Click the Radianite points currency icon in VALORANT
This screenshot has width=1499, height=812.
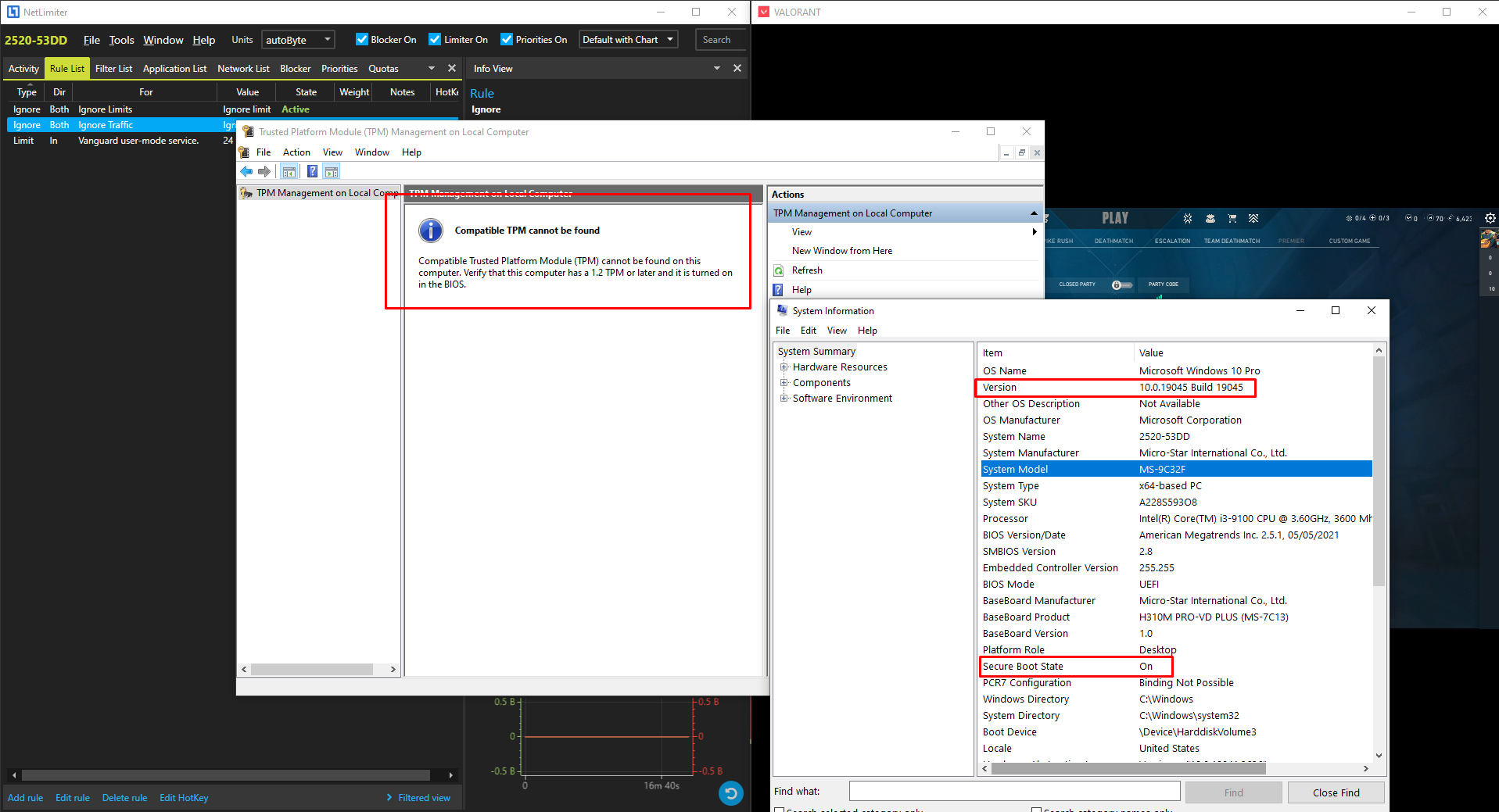point(1431,219)
